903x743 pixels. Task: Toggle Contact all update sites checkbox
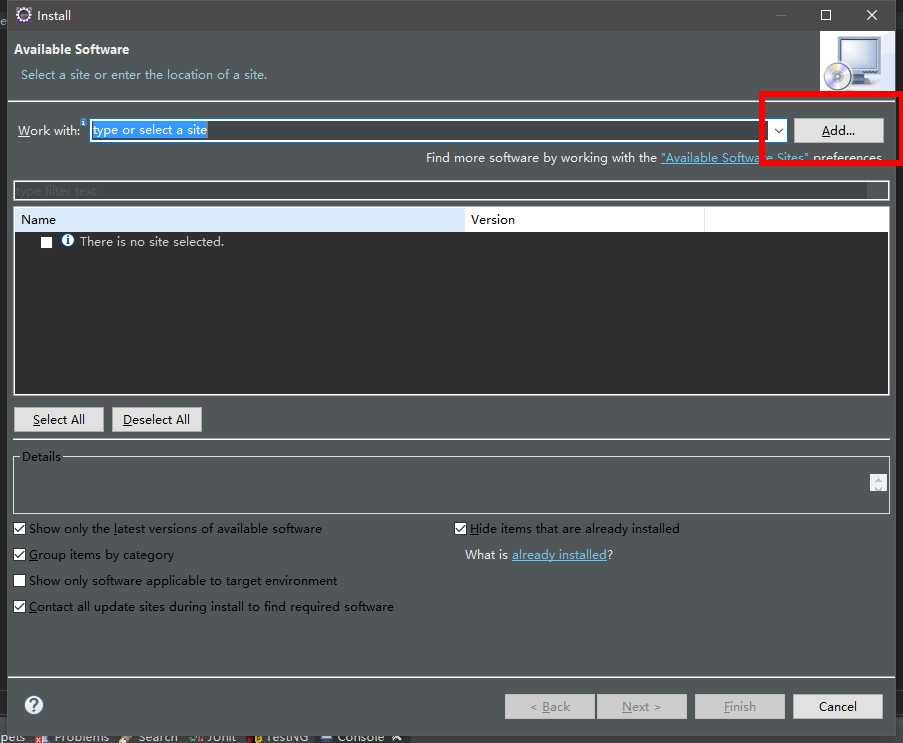20,606
